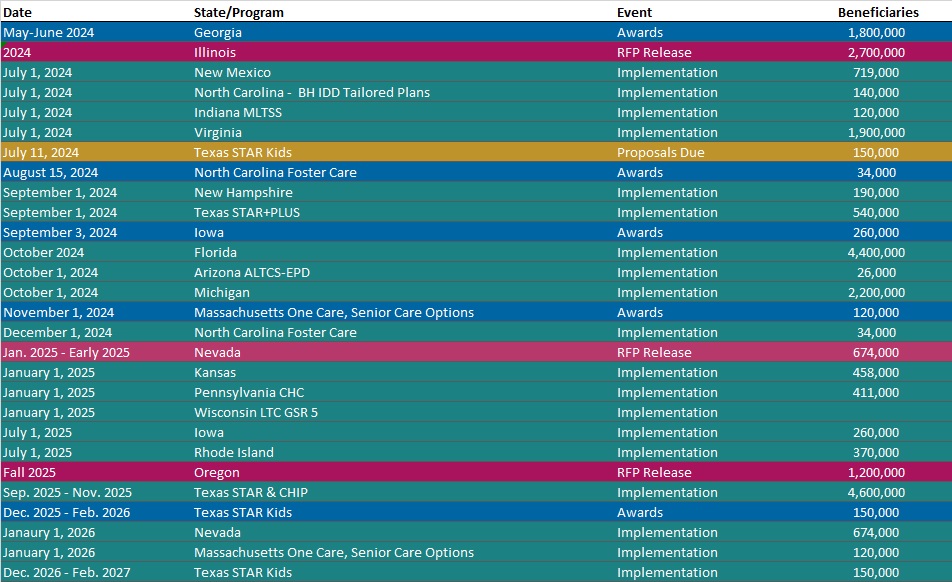This screenshot has height=582, width=952.
Task: Click the Illinois state cell
Action: [213, 52]
